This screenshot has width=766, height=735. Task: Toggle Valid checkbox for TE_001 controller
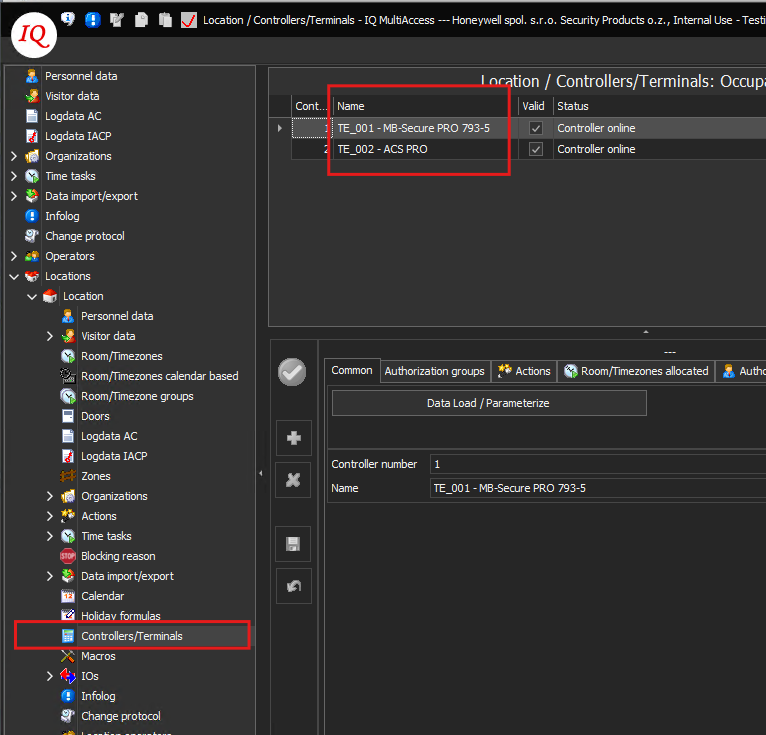[535, 128]
